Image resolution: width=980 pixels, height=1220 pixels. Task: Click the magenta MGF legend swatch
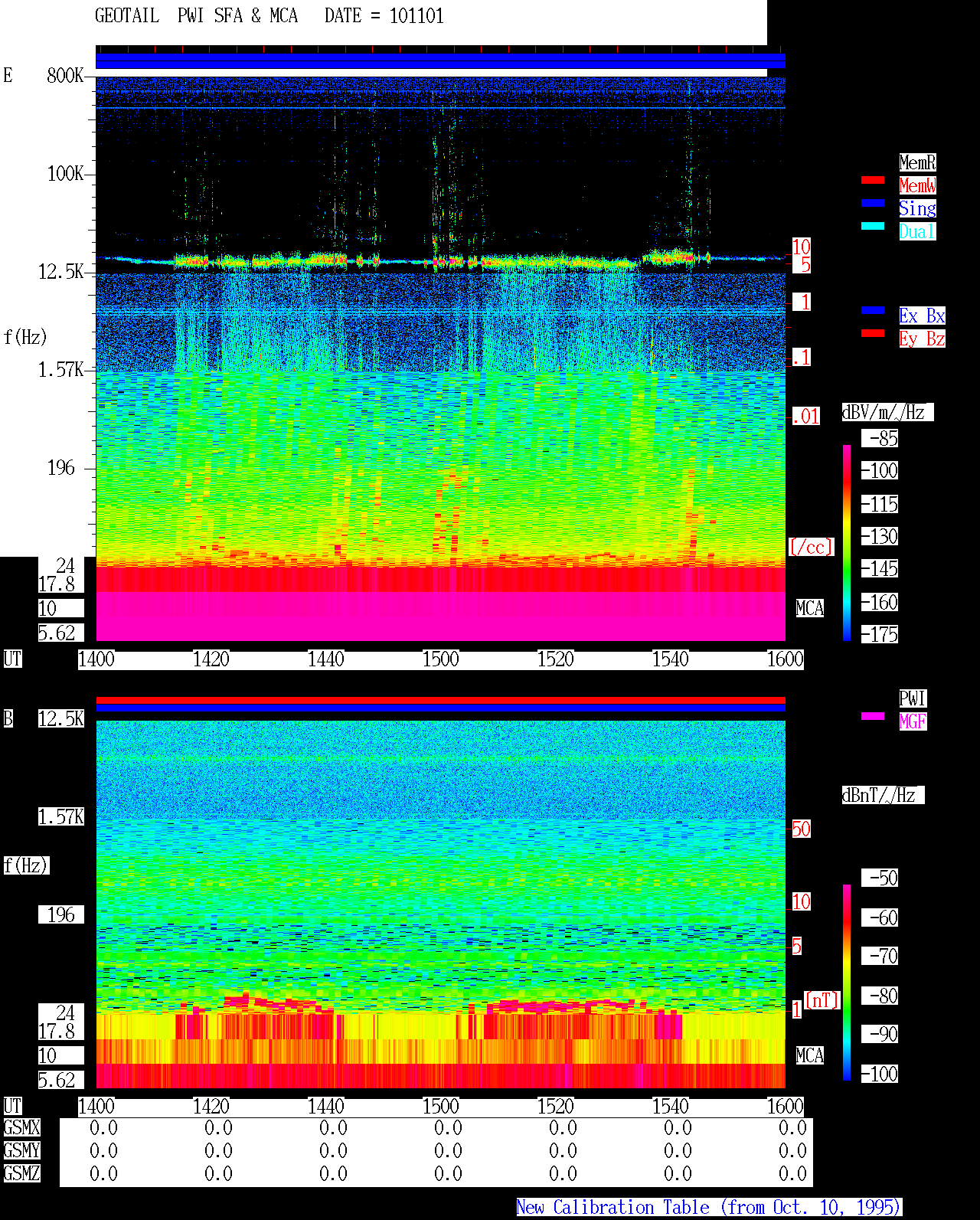pos(873,716)
